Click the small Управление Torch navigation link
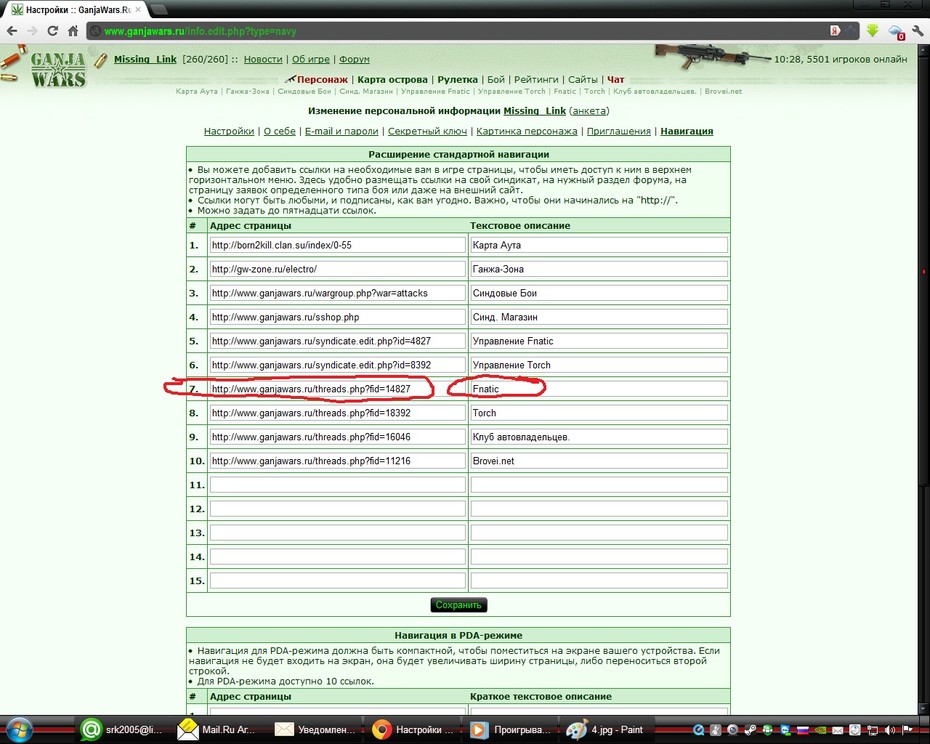Viewport: 930px width, 744px height. click(511, 91)
